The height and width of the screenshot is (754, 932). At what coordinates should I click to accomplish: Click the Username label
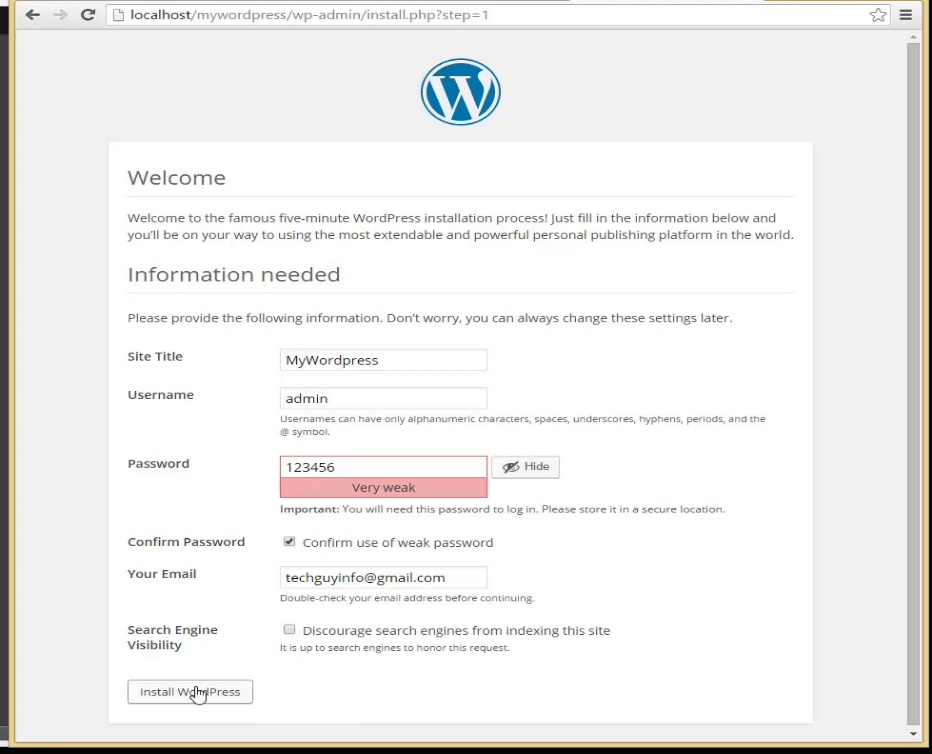(160, 395)
